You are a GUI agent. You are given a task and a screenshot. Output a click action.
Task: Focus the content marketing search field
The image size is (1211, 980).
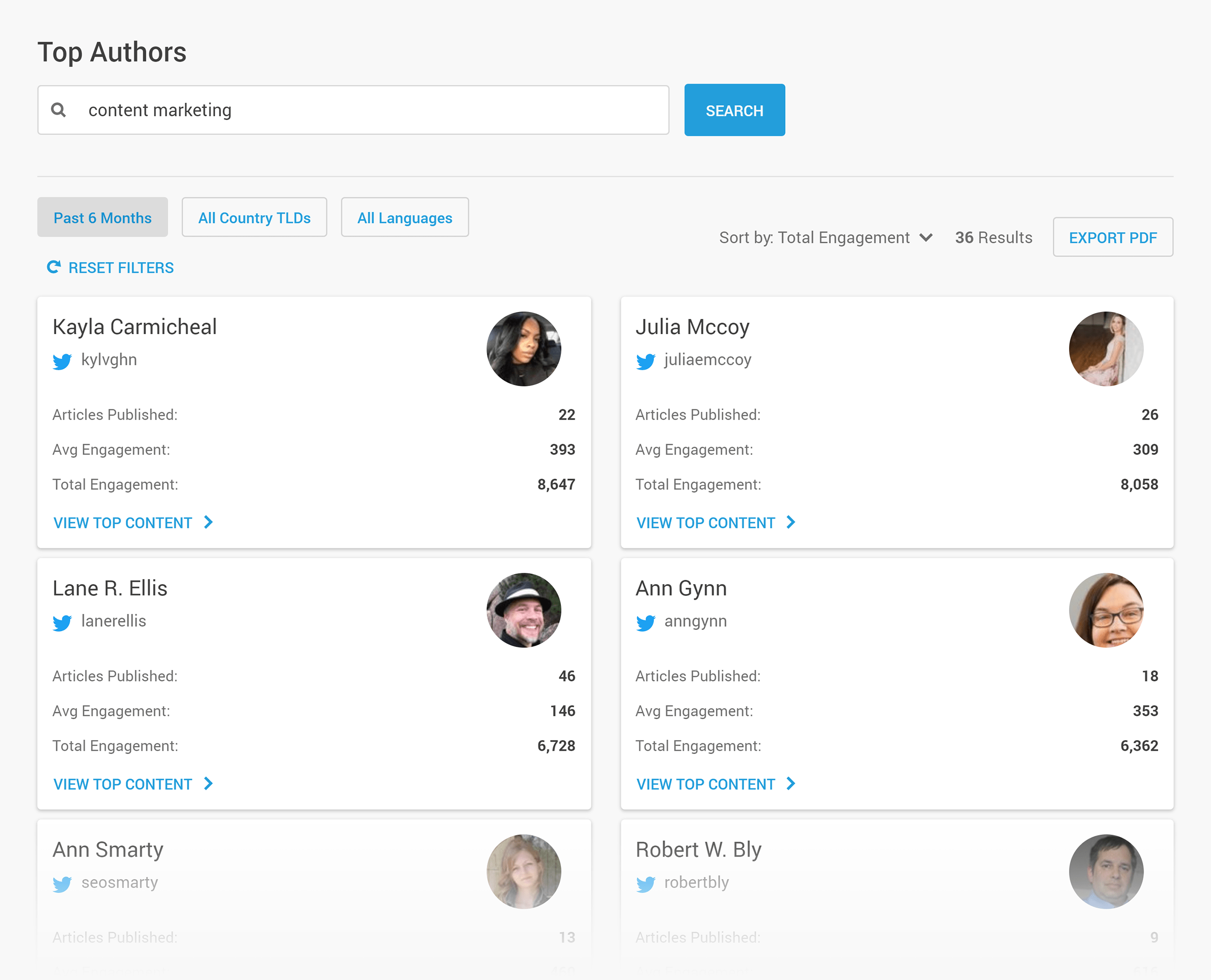tap(354, 110)
